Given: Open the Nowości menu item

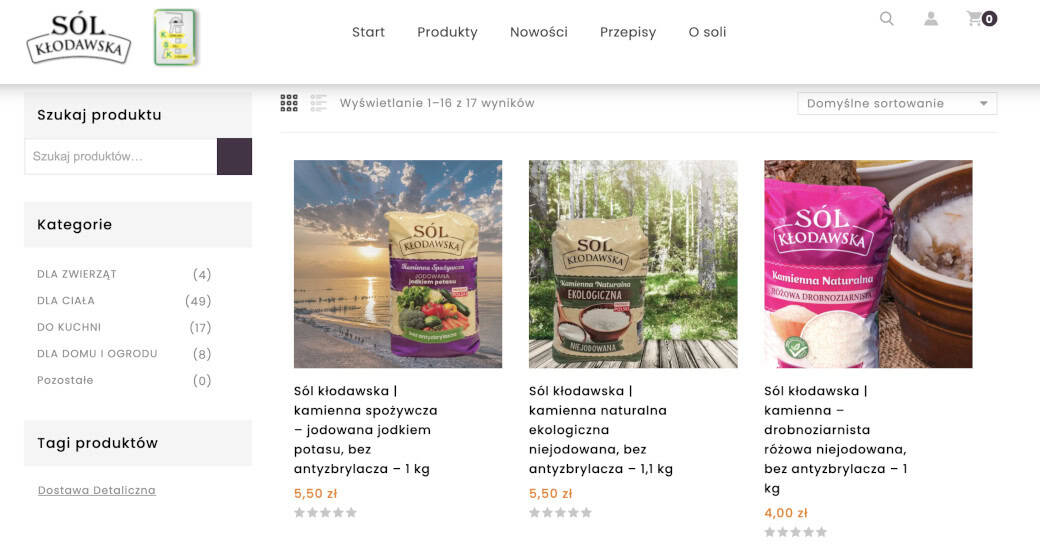Looking at the screenshot, I should point(539,32).
